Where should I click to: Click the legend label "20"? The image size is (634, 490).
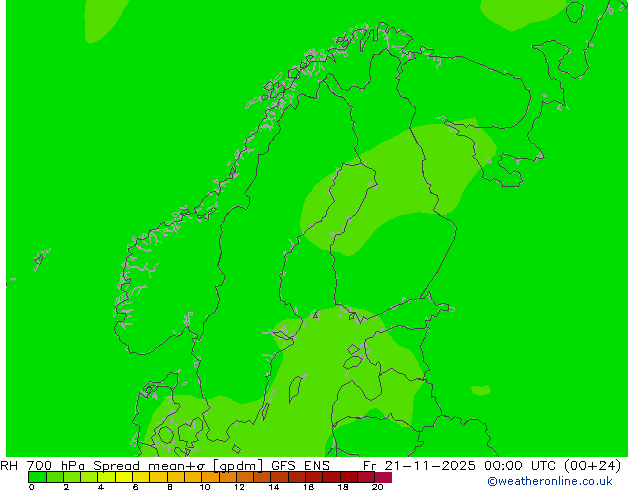[x=377, y=487]
